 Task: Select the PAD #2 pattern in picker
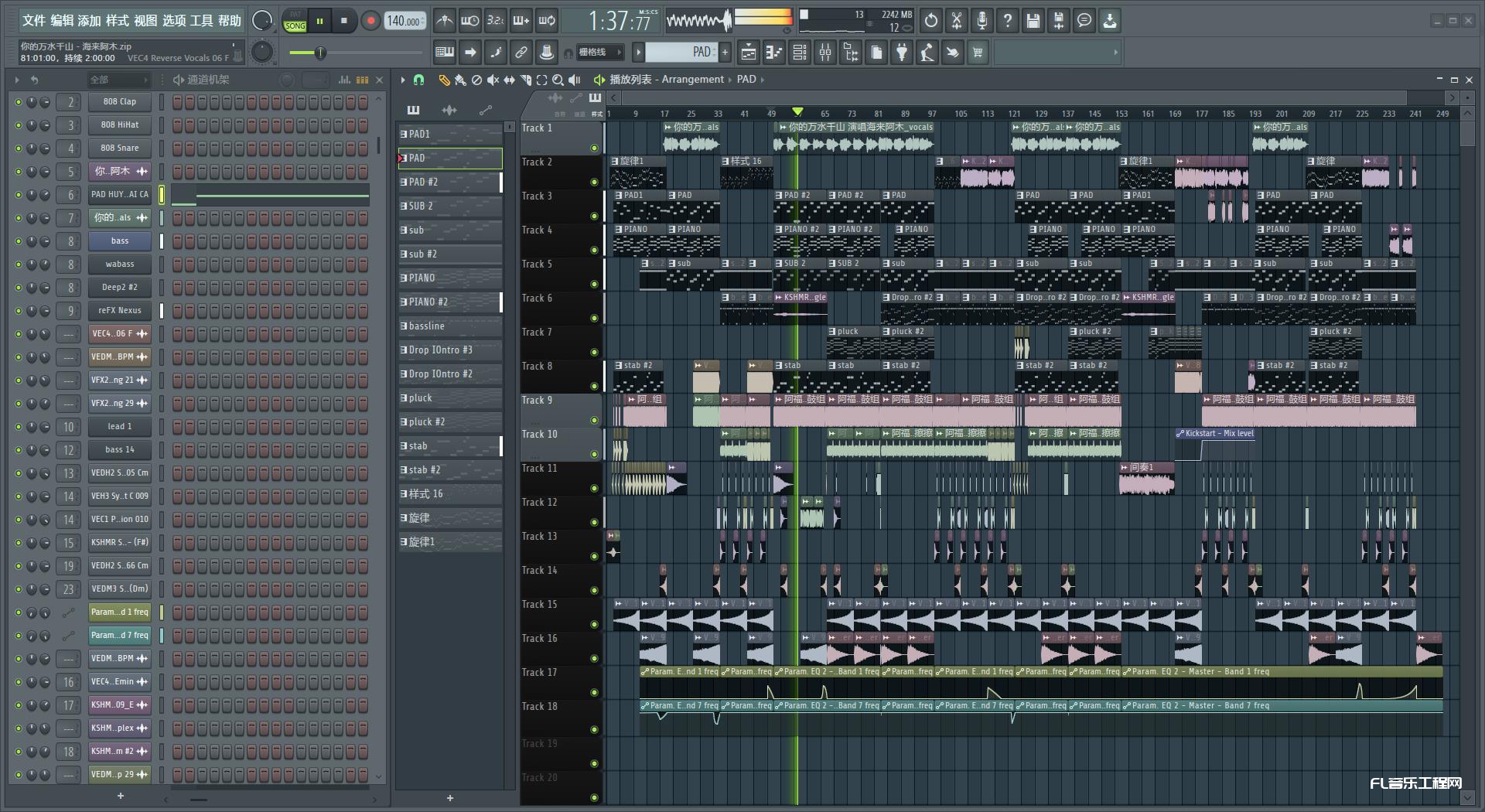click(449, 182)
